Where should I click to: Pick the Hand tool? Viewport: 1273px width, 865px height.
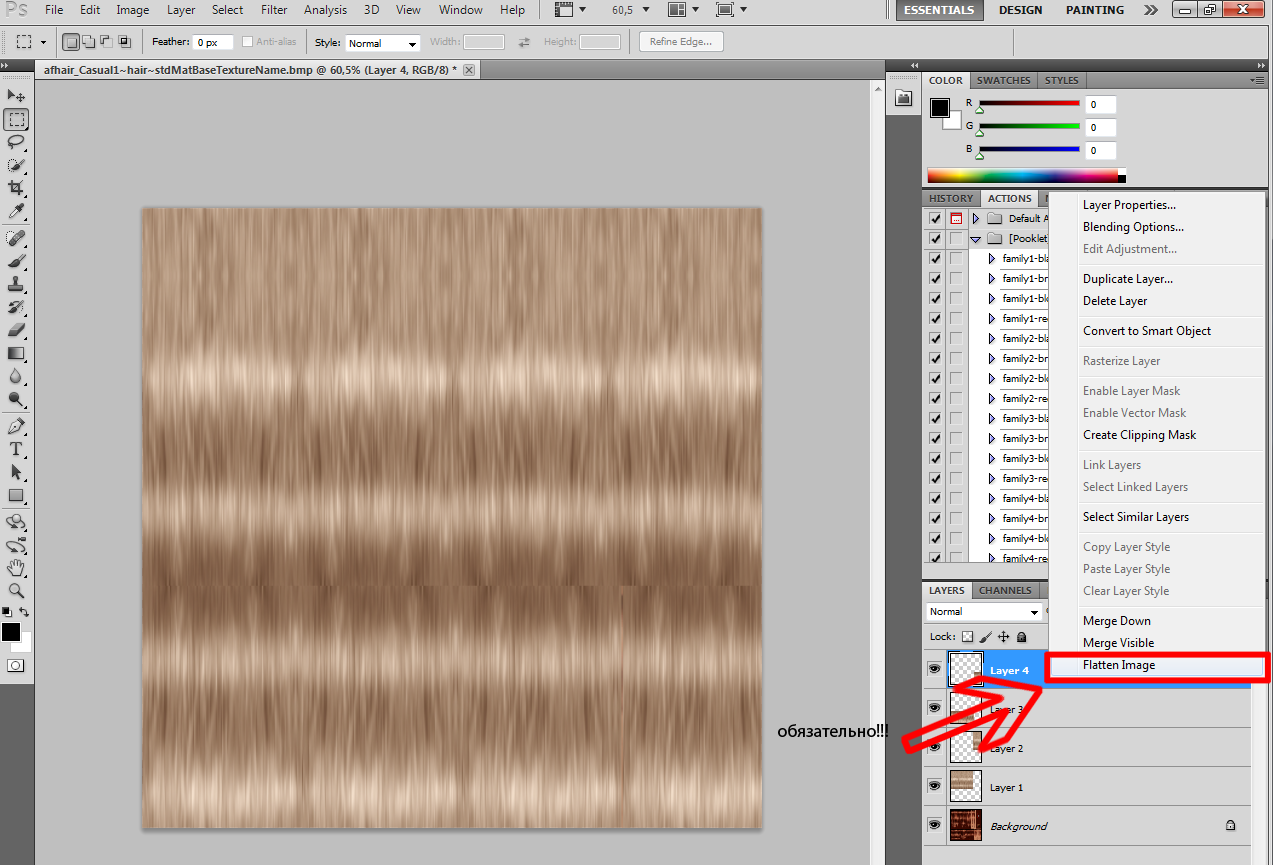pos(17,568)
